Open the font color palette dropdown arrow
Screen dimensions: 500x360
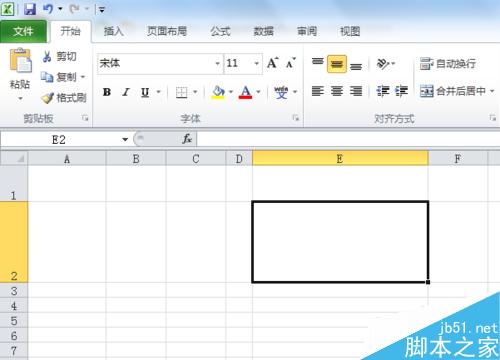coord(259,92)
